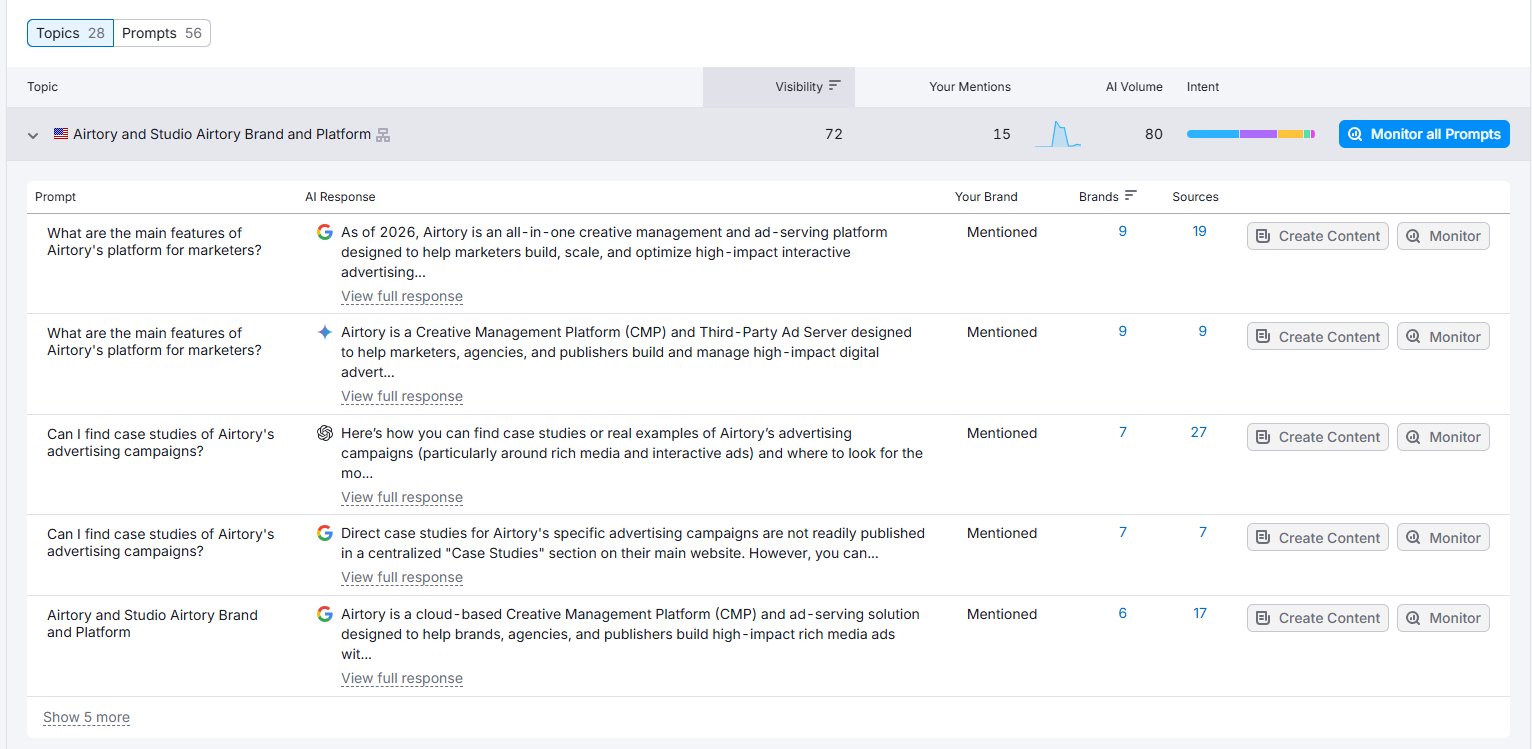Click the Intent color distribution bar
Viewport: 1532px width, 749px height.
pos(1251,134)
